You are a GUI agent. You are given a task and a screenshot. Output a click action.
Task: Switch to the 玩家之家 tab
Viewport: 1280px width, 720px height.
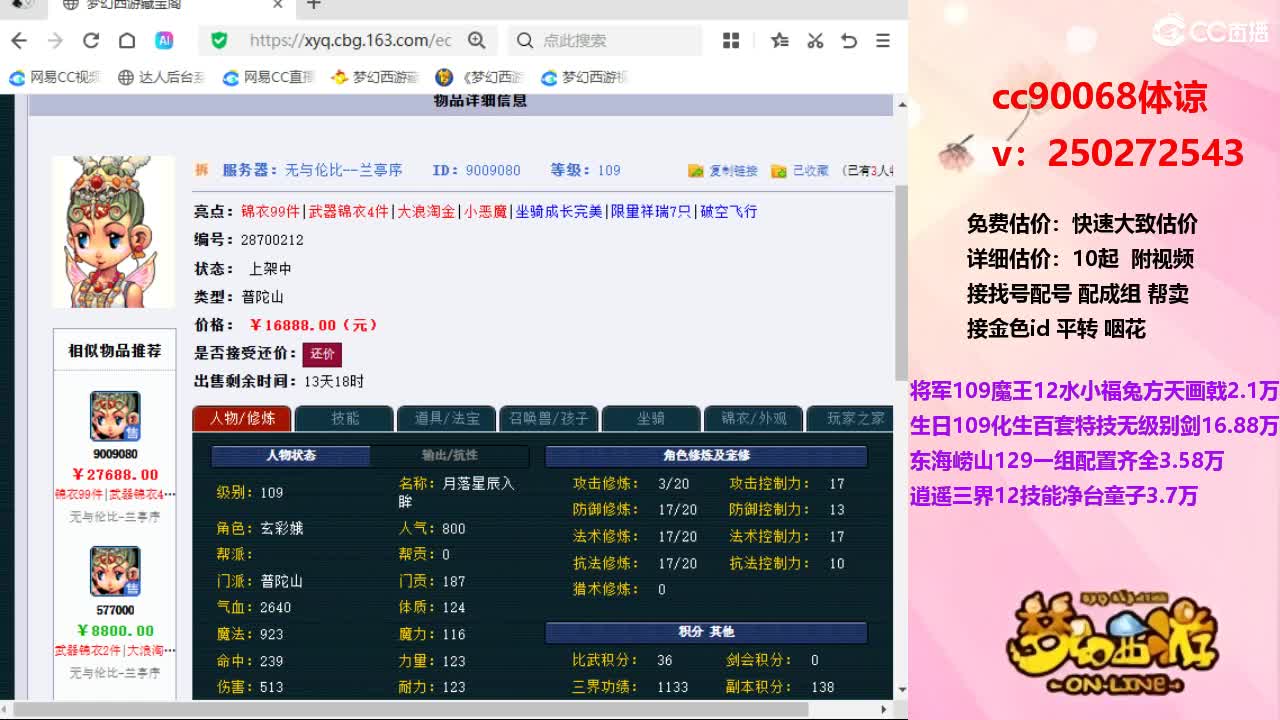pyautogui.click(x=850, y=418)
